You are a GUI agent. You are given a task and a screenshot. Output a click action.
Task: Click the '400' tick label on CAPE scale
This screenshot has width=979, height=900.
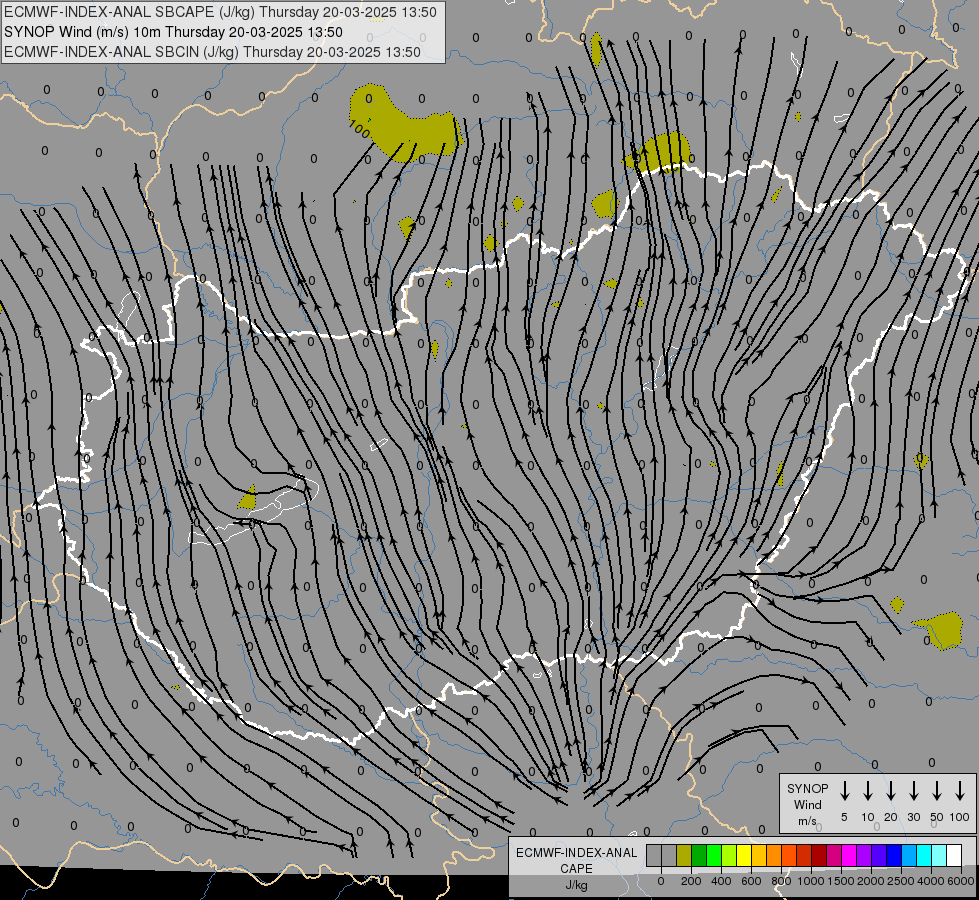(x=721, y=881)
